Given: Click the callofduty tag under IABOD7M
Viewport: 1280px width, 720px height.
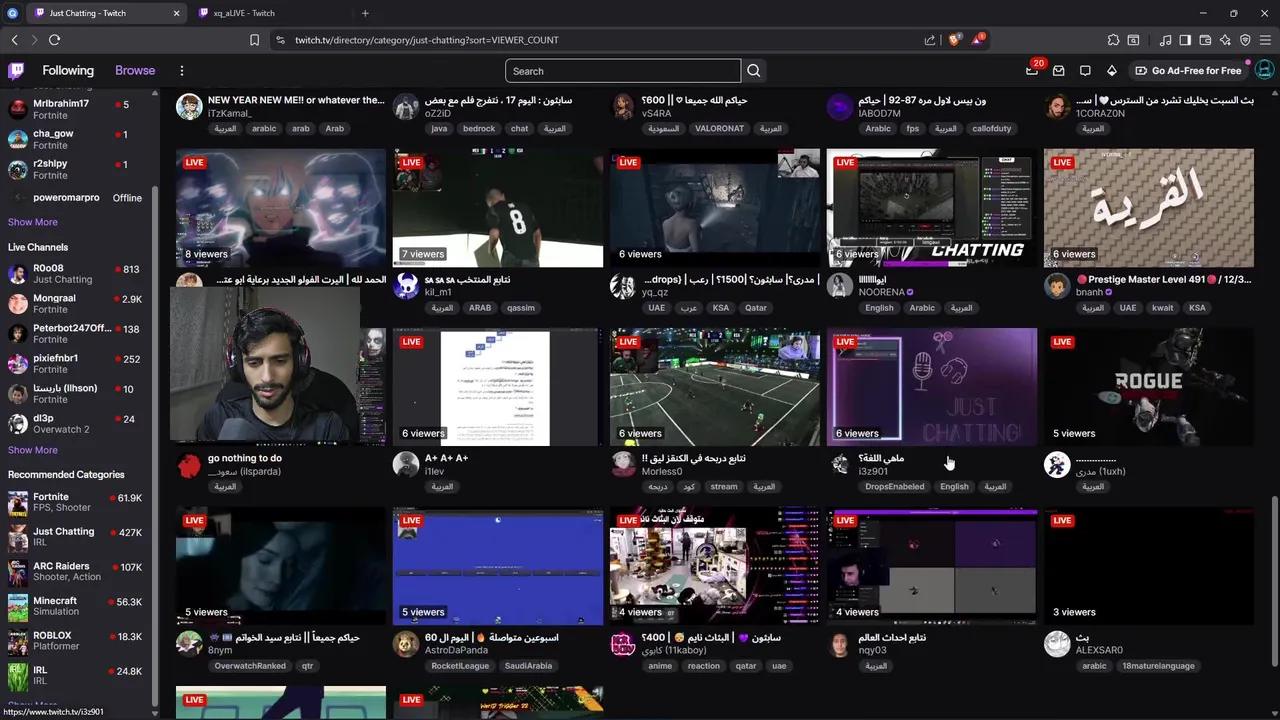Looking at the screenshot, I should (x=991, y=129).
